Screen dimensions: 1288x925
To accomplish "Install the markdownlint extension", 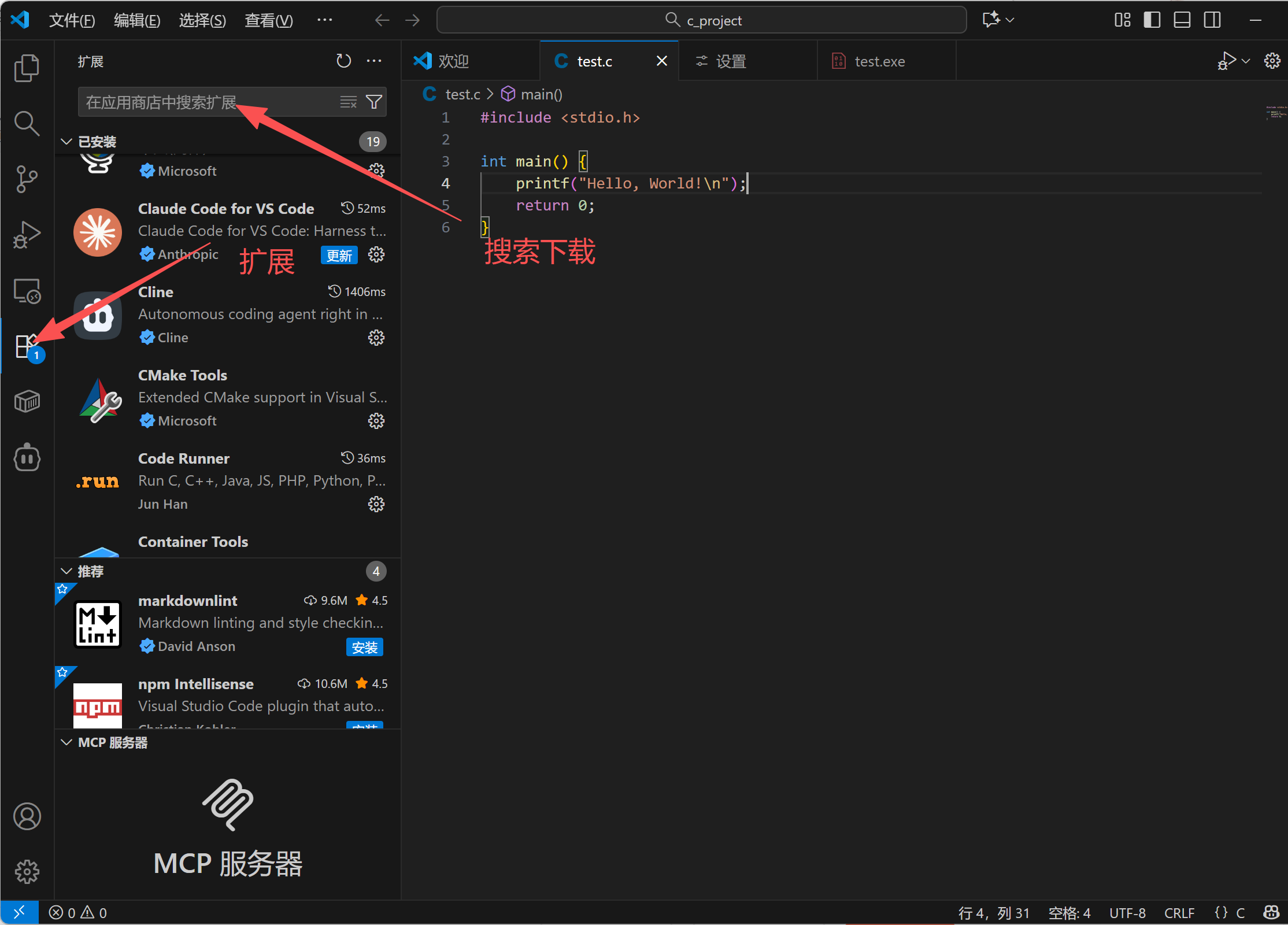I will click(x=364, y=647).
